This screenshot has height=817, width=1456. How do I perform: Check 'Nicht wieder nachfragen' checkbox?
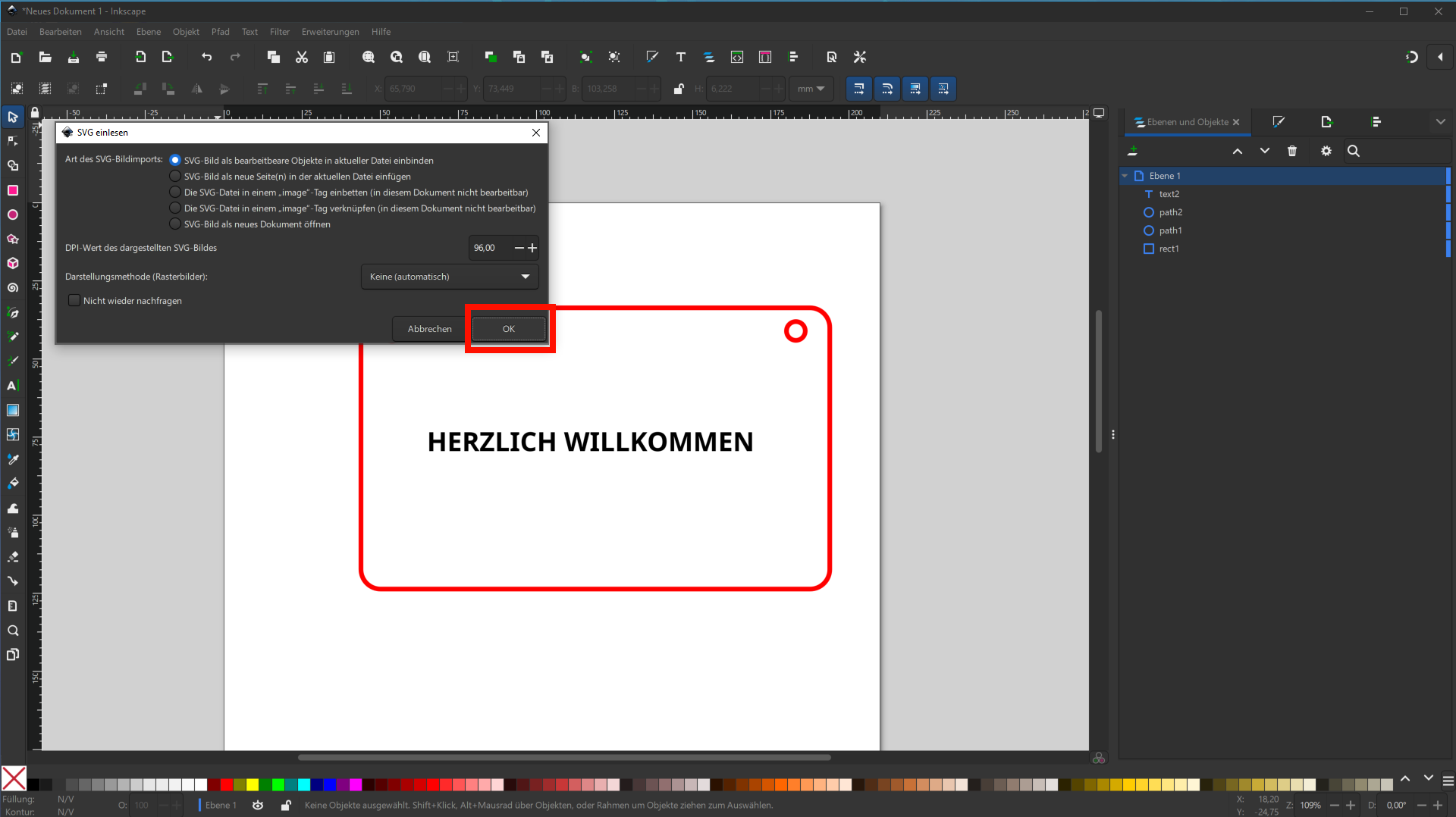pos(74,300)
